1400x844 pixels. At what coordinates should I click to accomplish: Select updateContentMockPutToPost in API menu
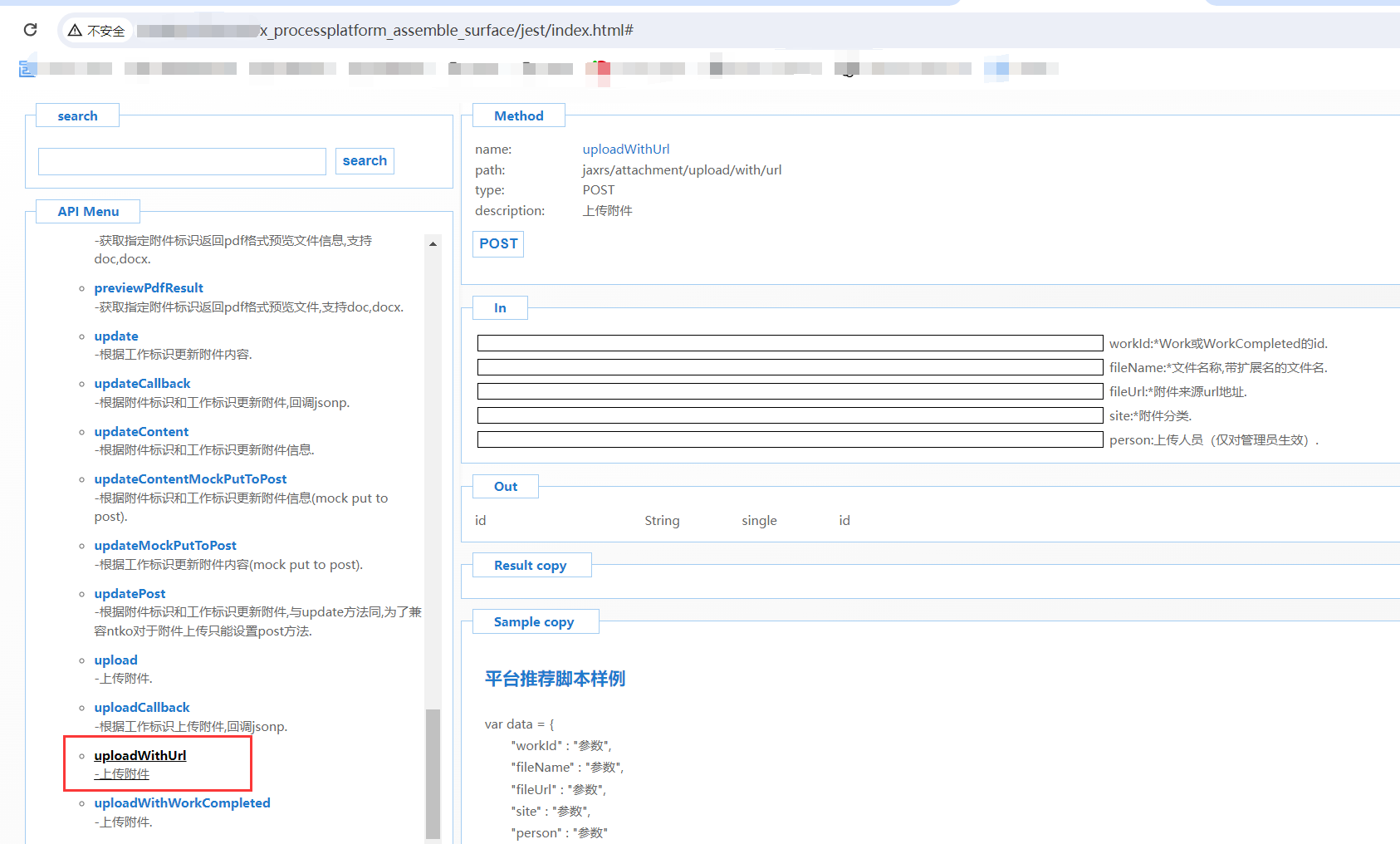click(190, 479)
